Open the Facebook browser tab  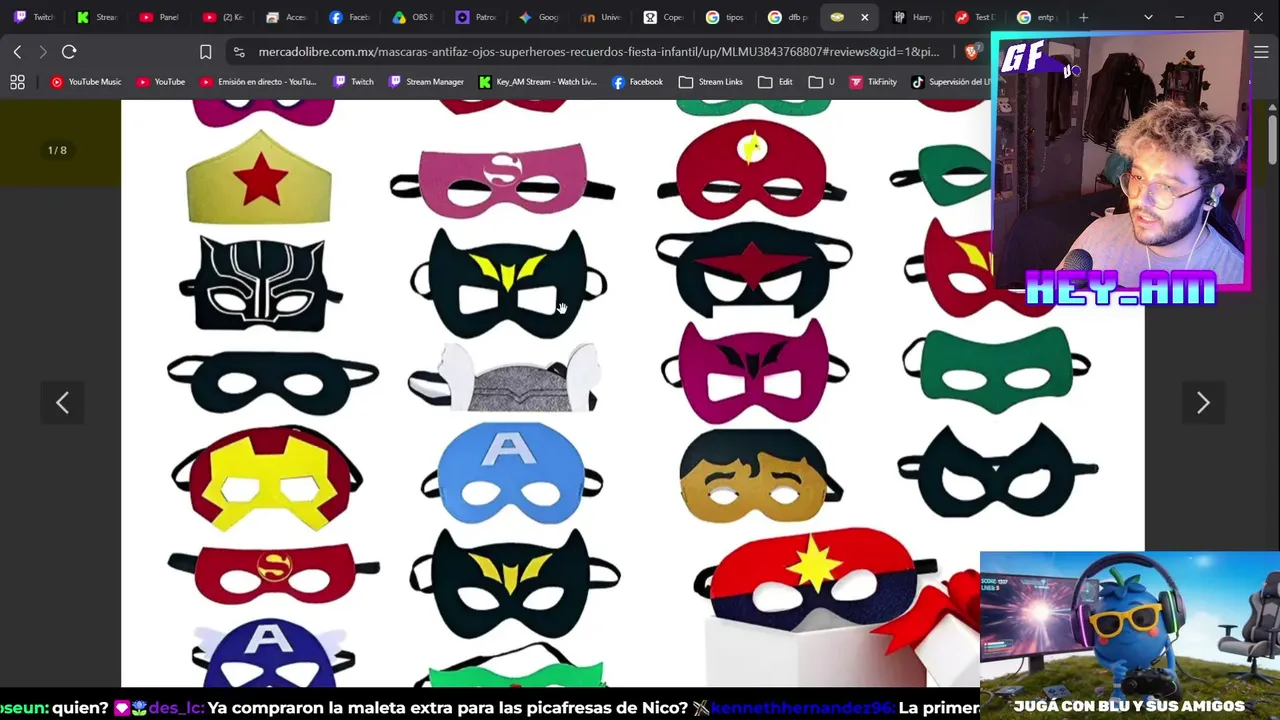(x=350, y=17)
